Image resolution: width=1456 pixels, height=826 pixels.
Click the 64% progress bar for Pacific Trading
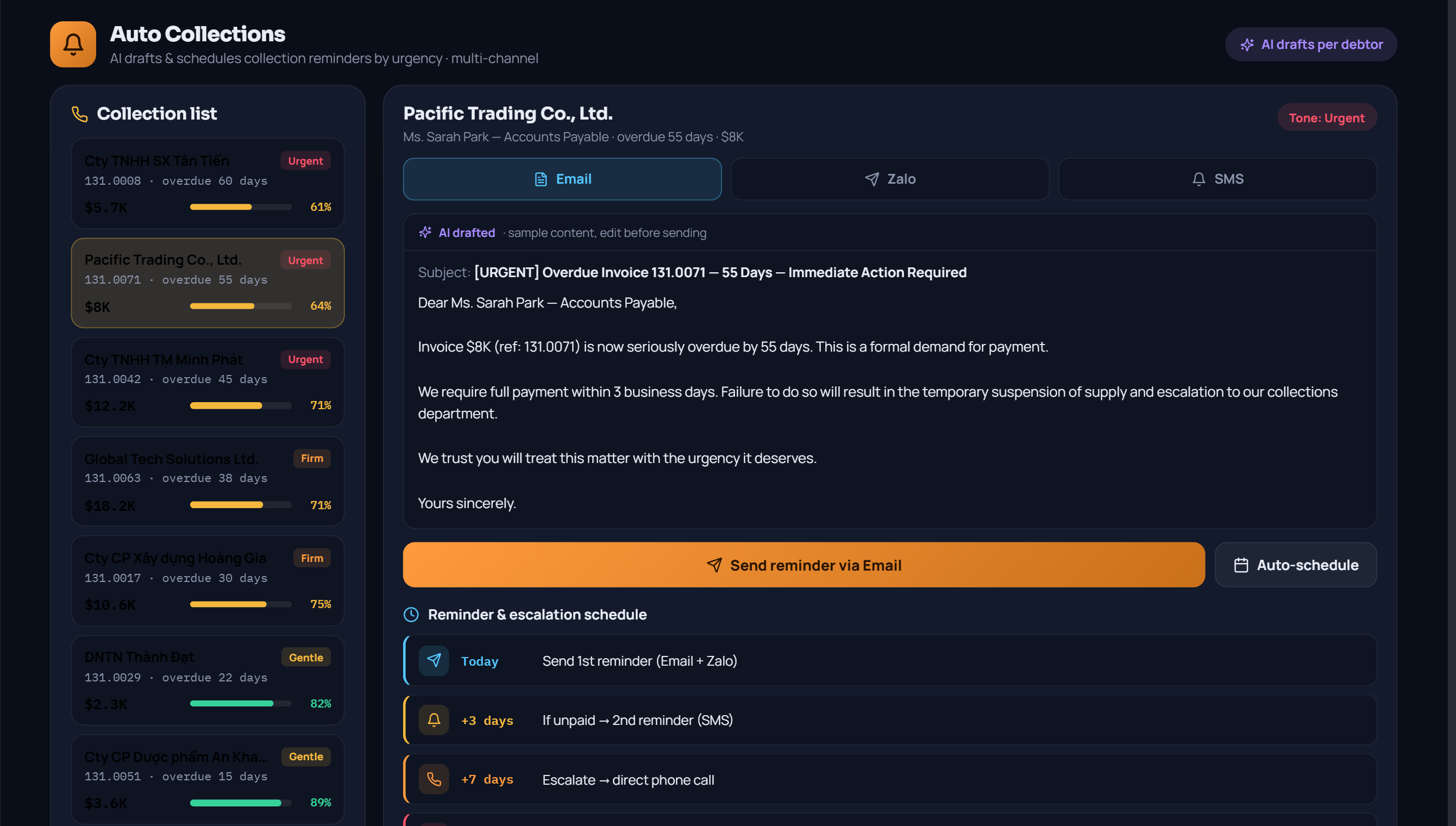click(240, 306)
